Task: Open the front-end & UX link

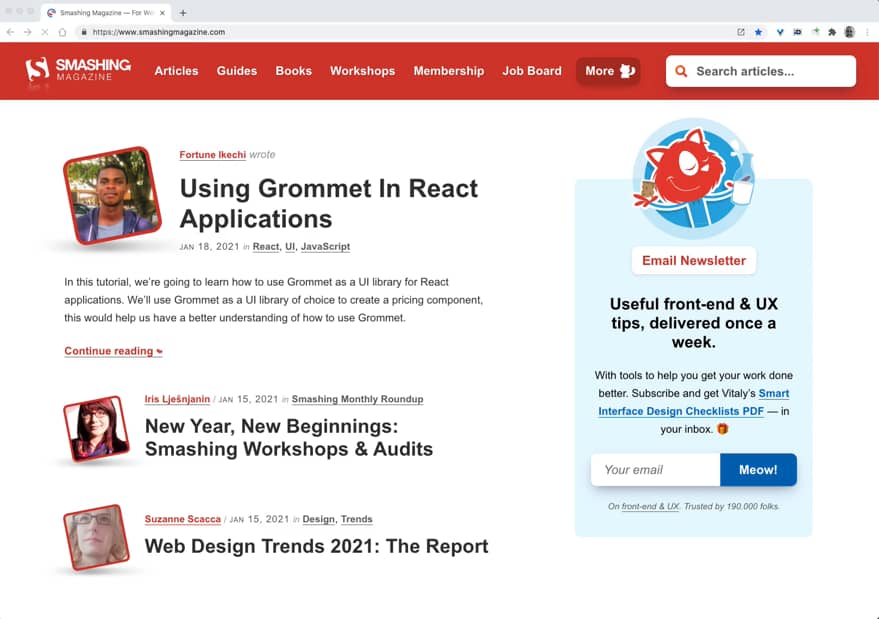Action: tap(650, 506)
